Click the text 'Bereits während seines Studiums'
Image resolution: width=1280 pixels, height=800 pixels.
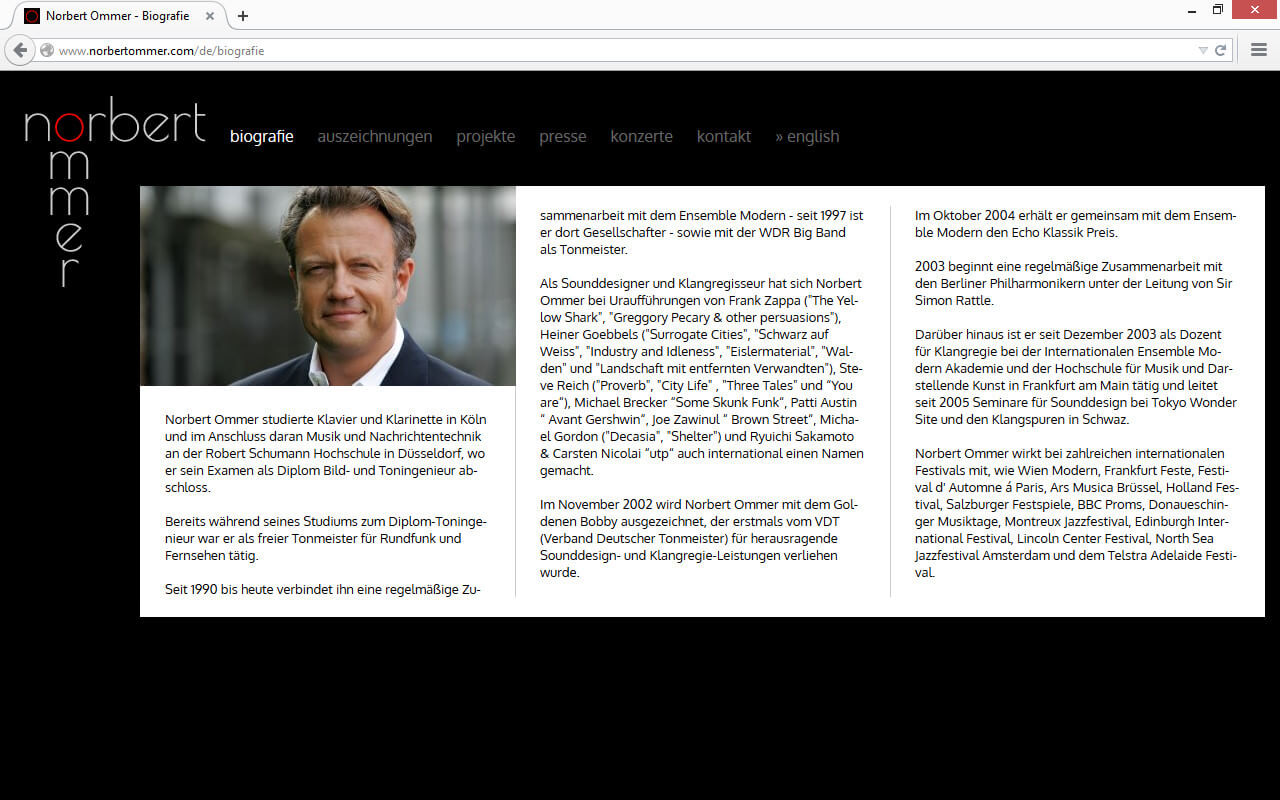point(326,539)
